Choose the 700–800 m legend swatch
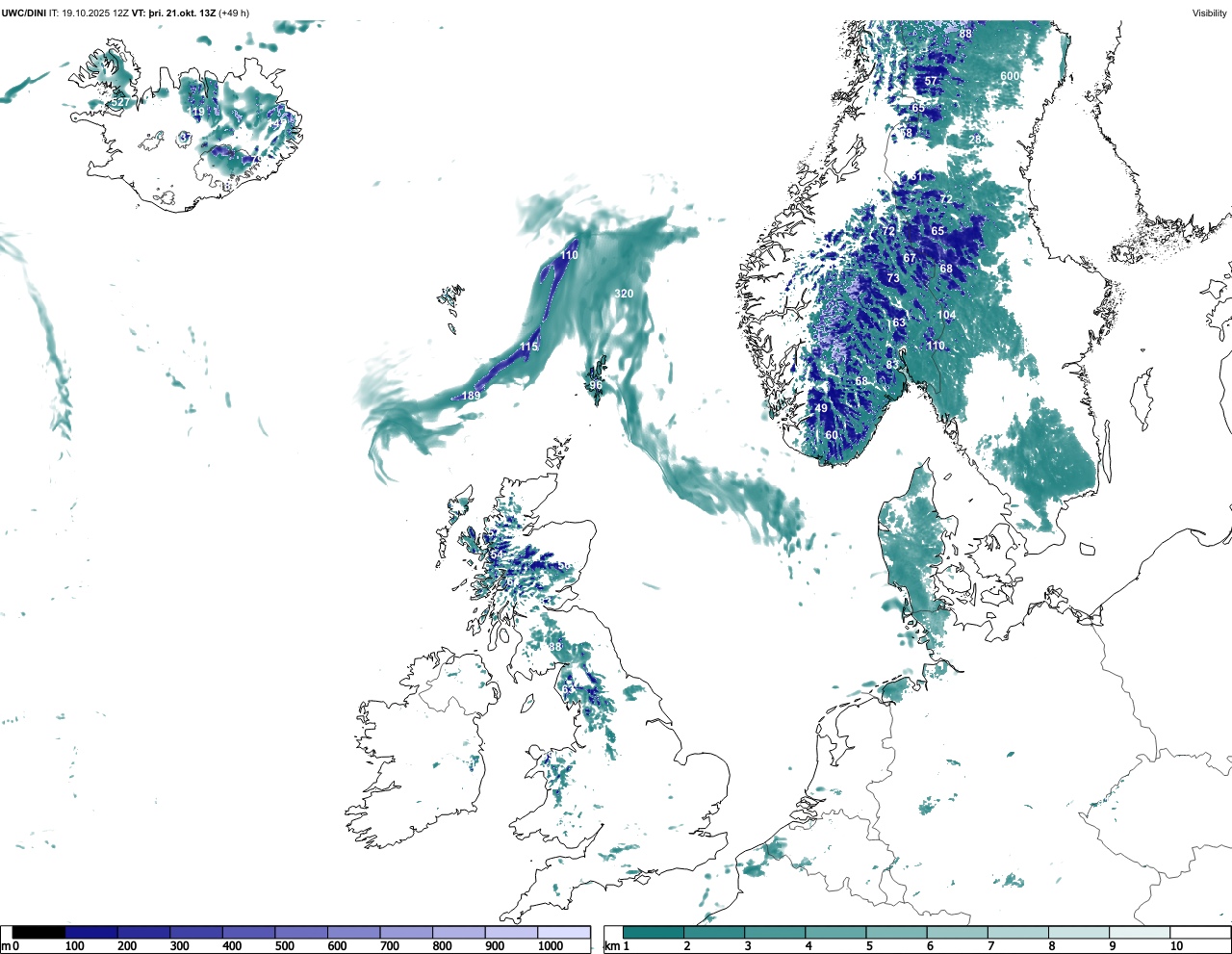Image resolution: width=1232 pixels, height=954 pixels. [406, 932]
